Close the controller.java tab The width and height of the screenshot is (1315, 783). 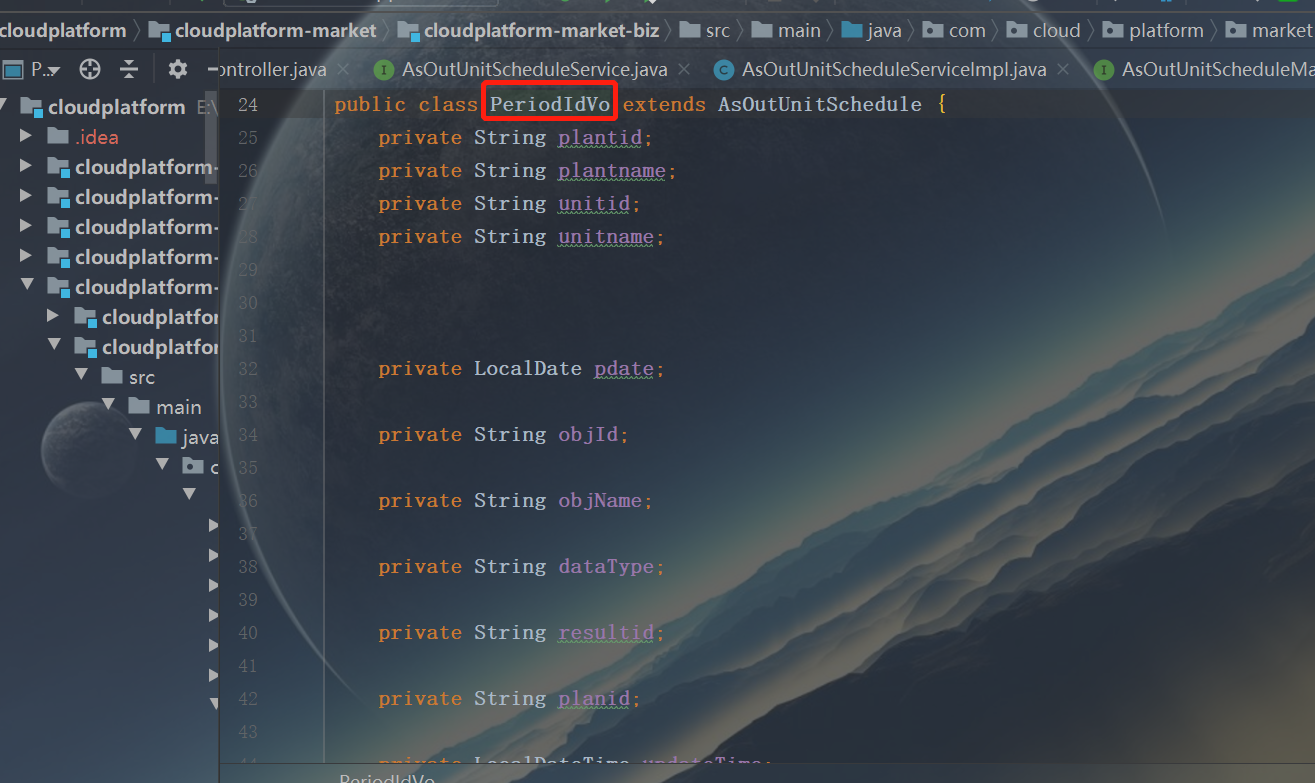344,70
